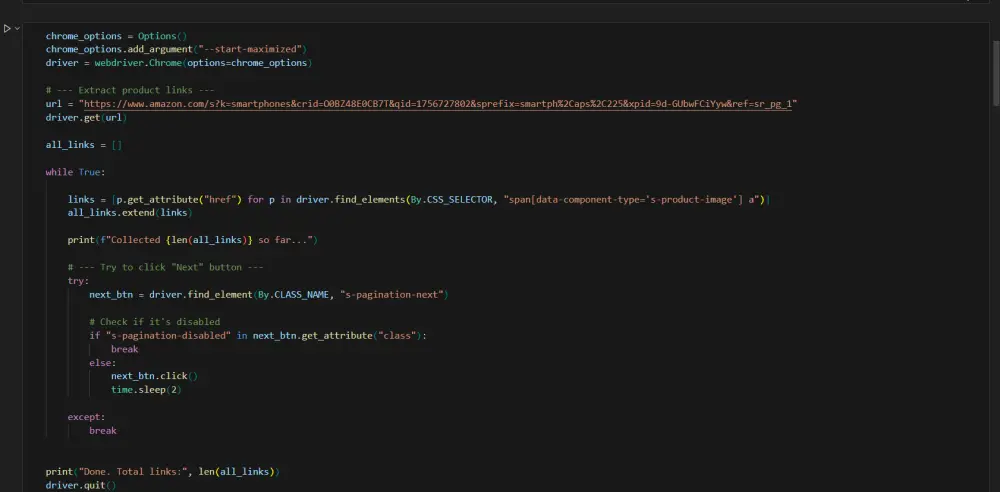The image size is (1000, 492).
Task: Click the 'break' under the except clause
Action: (x=103, y=431)
